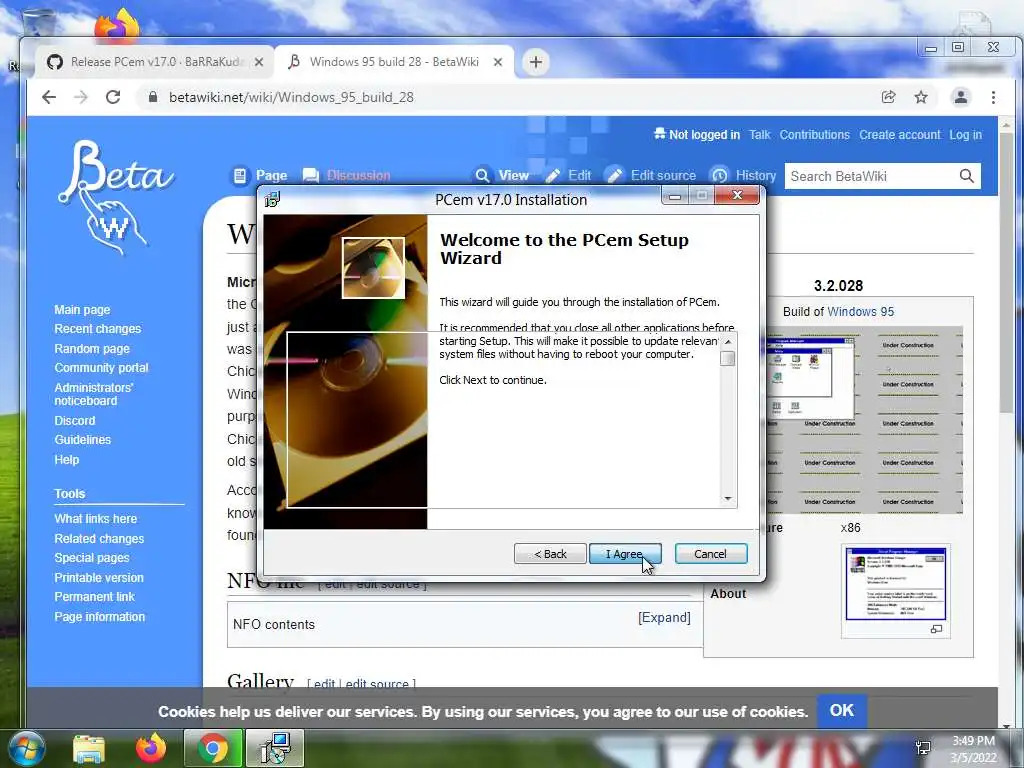Image resolution: width=1024 pixels, height=768 pixels.
Task: Click Special pages link
Action: 91,558
